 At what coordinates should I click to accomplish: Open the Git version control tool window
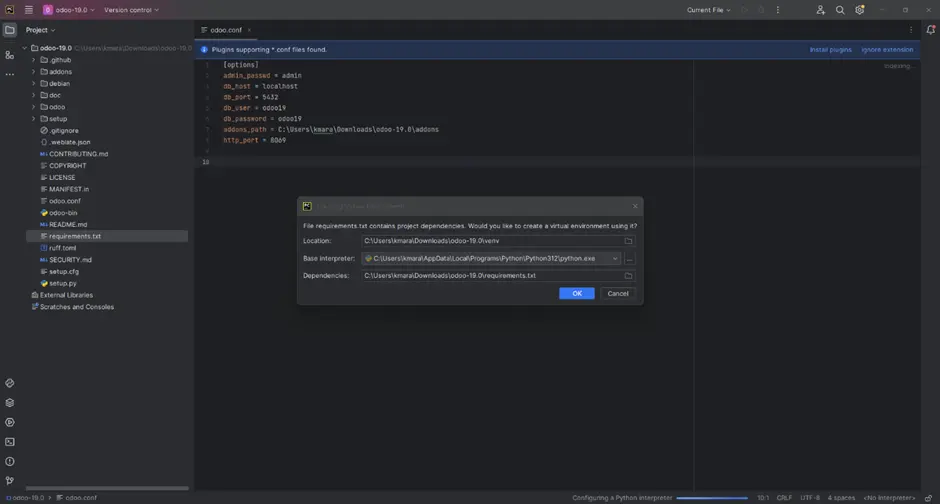[x=10, y=481]
